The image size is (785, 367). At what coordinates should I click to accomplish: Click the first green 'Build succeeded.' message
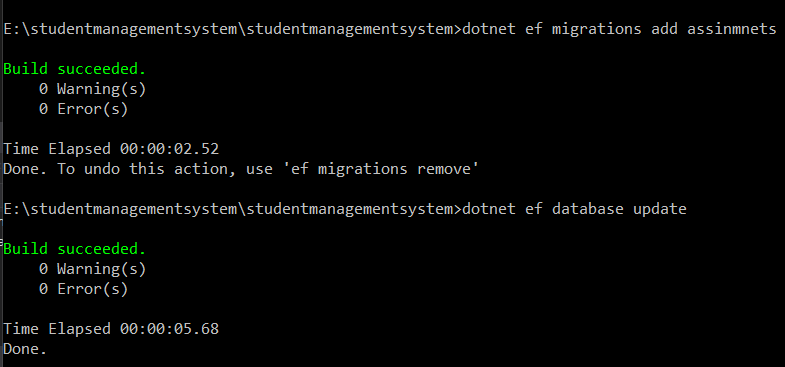75,69
